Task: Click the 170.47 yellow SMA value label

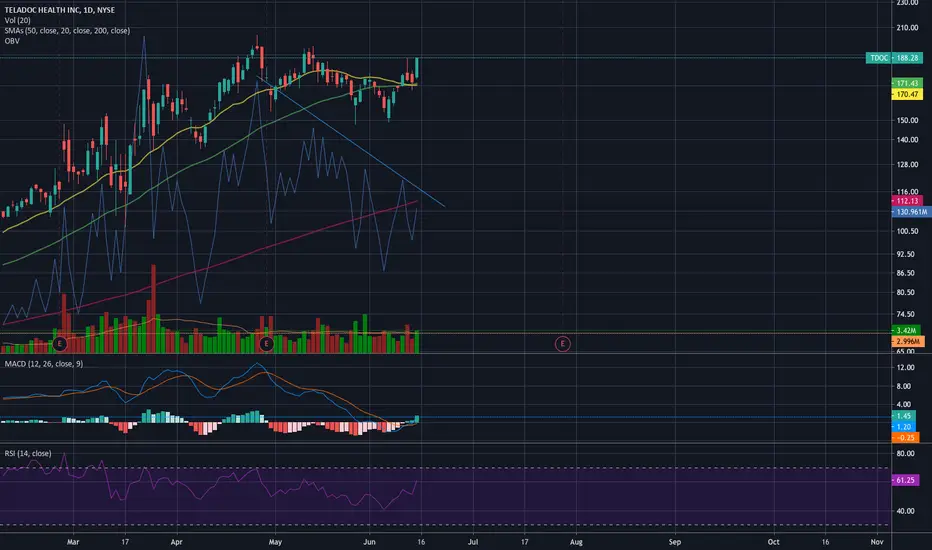Action: [x=907, y=94]
